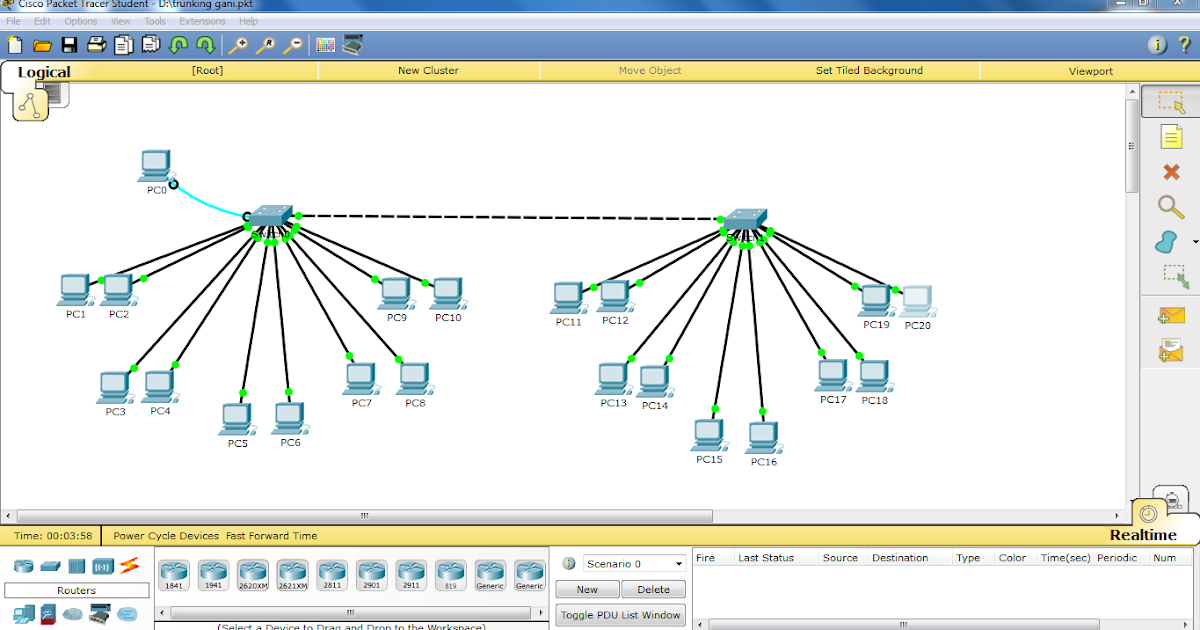Pick the 2911 router model

click(411, 575)
